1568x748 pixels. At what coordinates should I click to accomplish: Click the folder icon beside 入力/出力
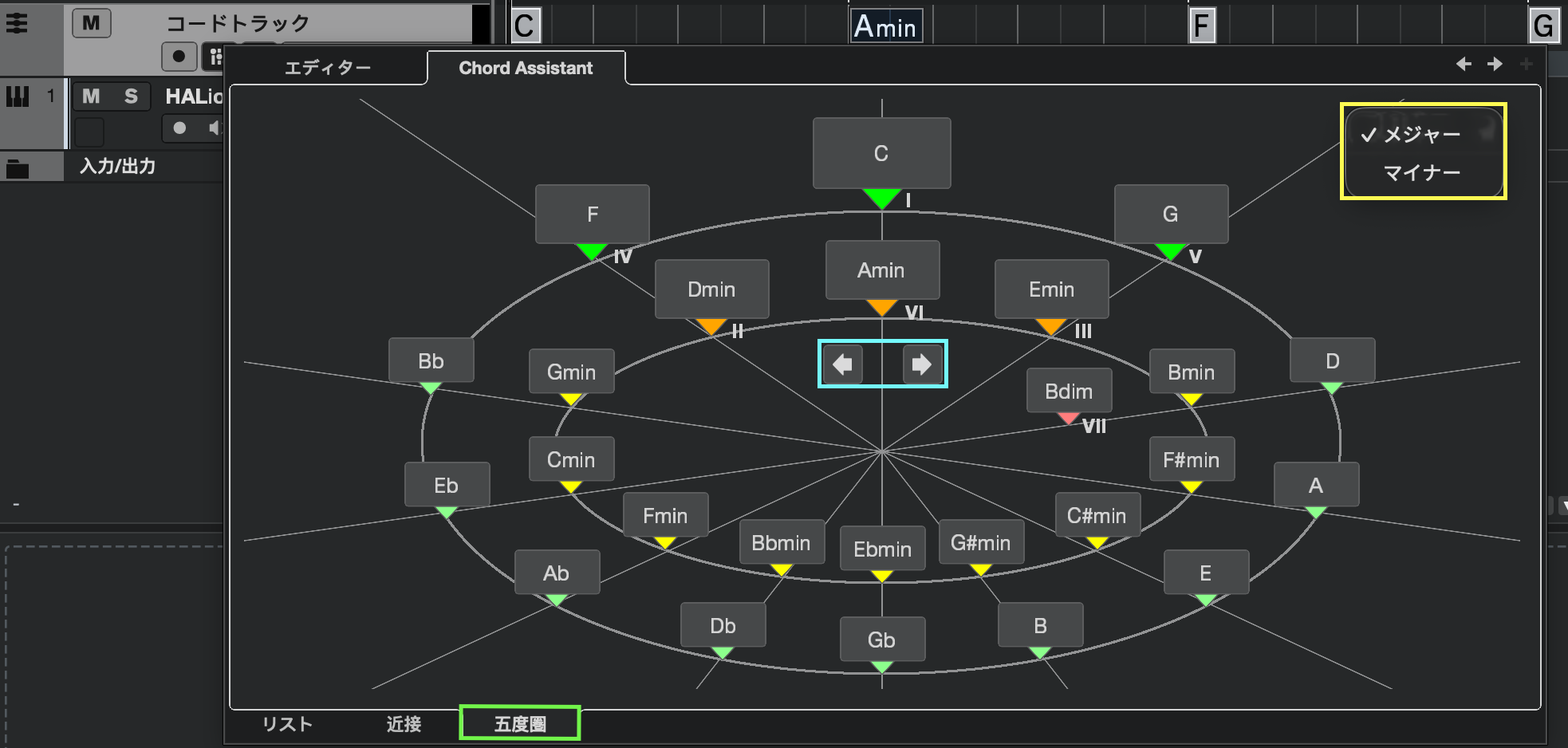pos(18,167)
